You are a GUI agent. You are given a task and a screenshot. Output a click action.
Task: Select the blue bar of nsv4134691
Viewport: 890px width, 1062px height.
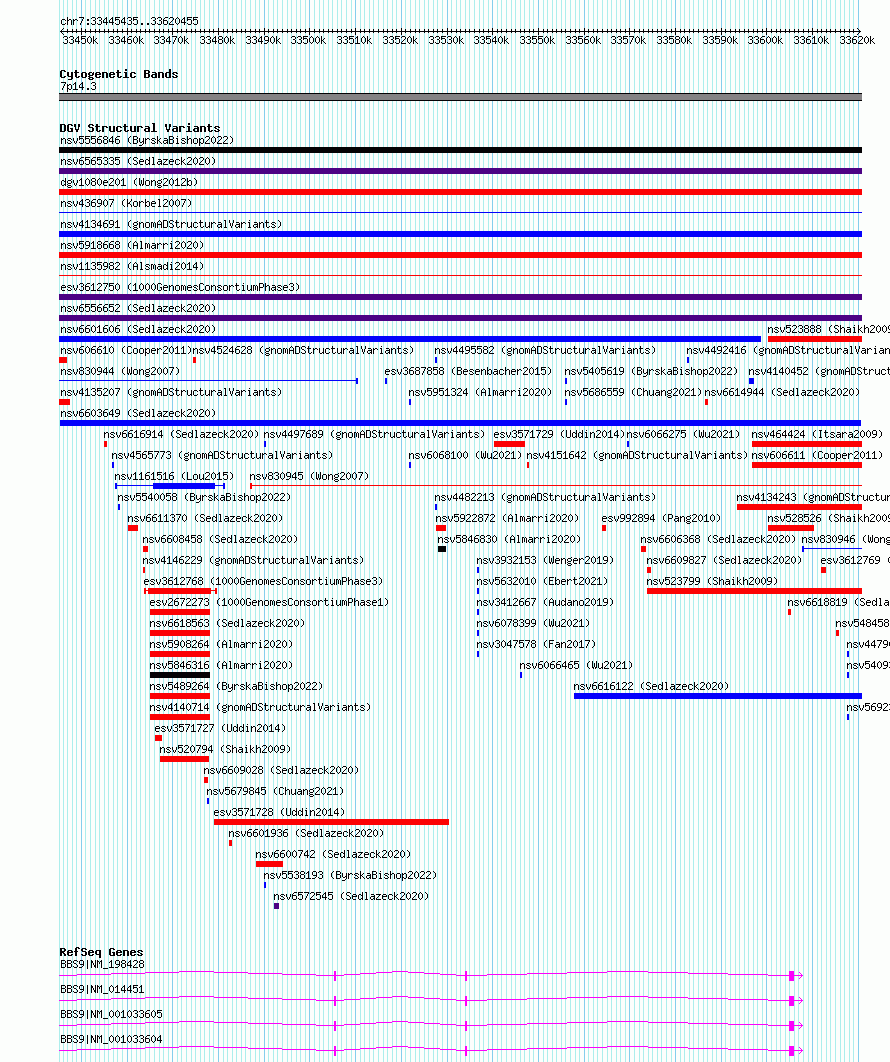click(461, 234)
